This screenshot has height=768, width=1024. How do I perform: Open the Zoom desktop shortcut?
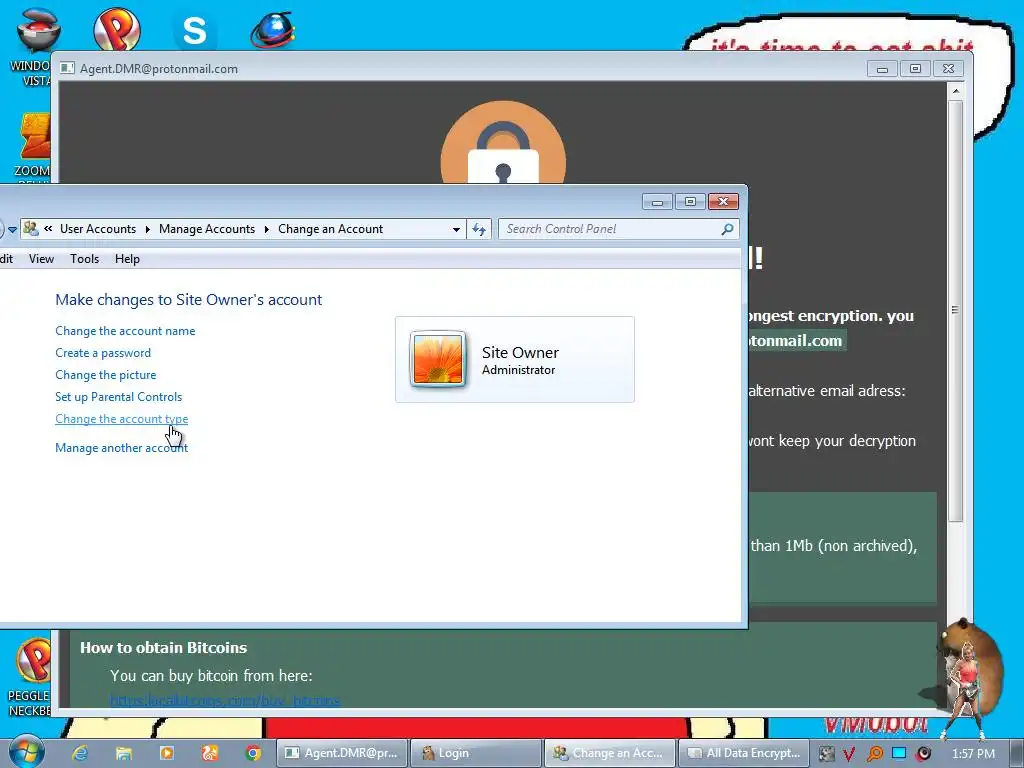pyautogui.click(x=33, y=146)
